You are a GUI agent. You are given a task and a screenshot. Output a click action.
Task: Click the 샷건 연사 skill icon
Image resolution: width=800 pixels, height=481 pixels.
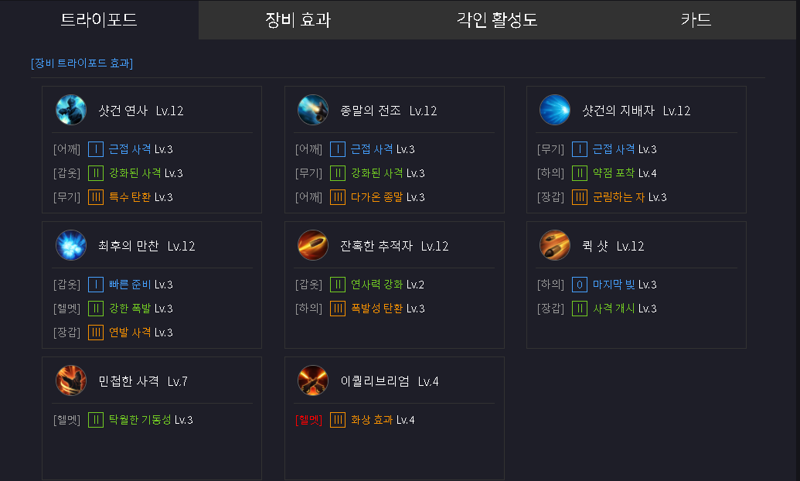pos(71,110)
